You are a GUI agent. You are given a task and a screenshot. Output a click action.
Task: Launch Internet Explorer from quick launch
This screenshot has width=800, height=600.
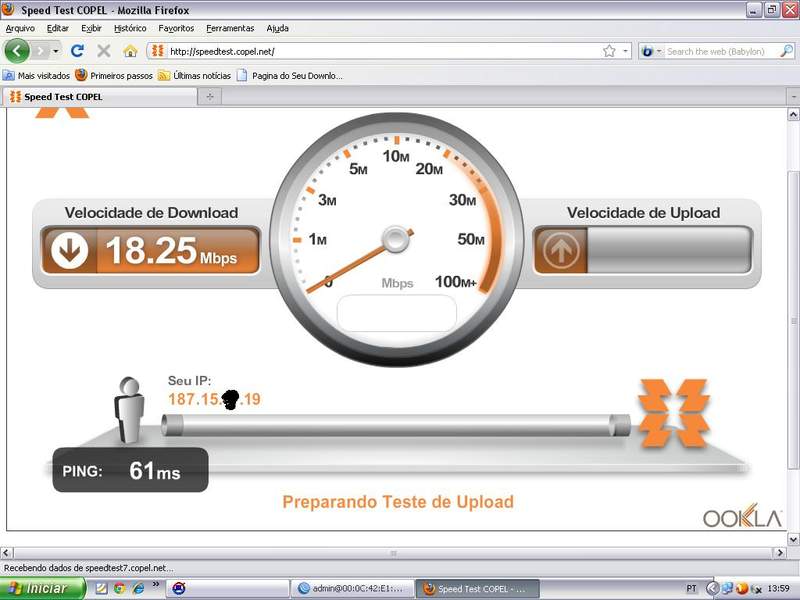coord(138,589)
